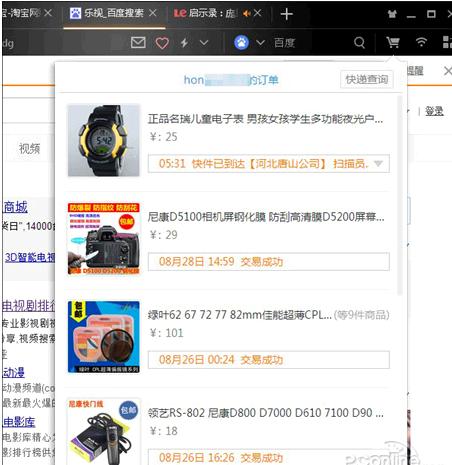Open the 领艺RS-802 尼康D800 order title
Screen dimensions: 452x465
click(266, 413)
